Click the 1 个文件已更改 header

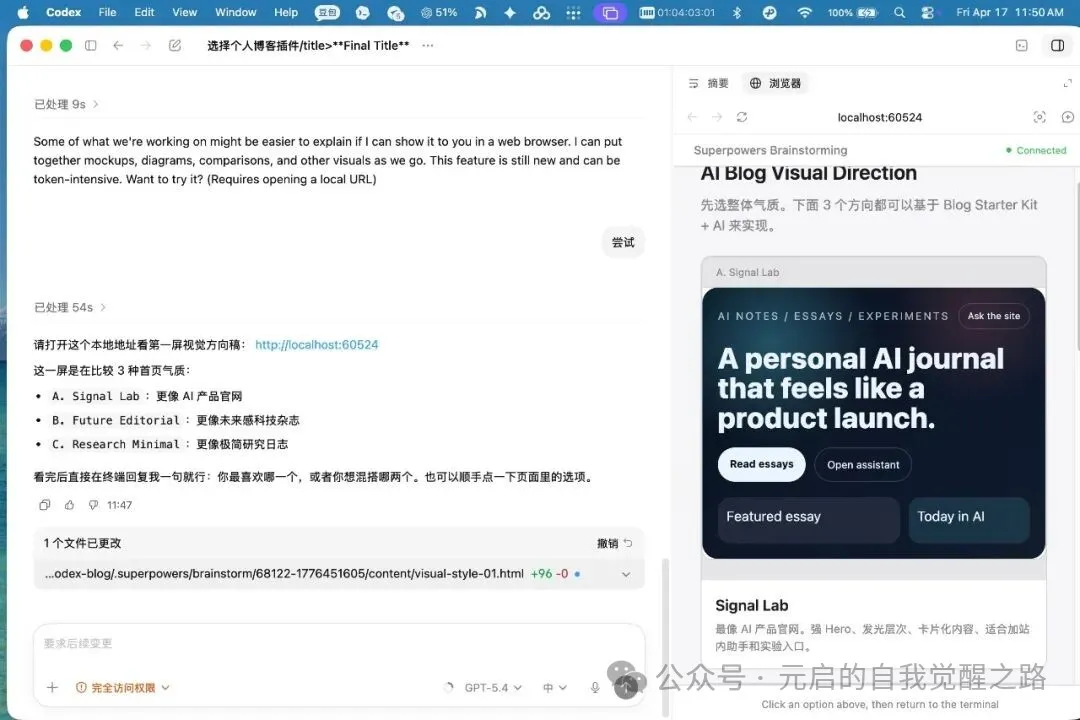pyautogui.click(x=82, y=543)
